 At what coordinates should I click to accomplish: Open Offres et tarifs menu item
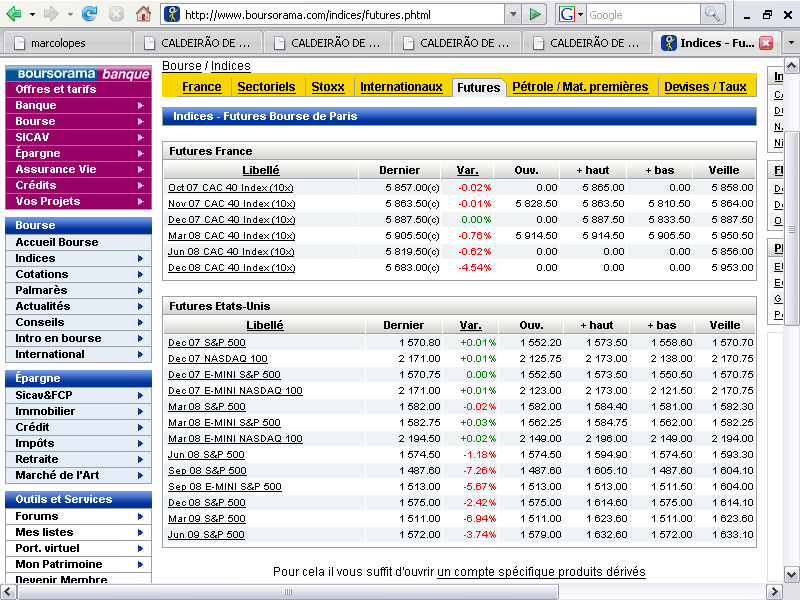pyautogui.click(x=78, y=89)
